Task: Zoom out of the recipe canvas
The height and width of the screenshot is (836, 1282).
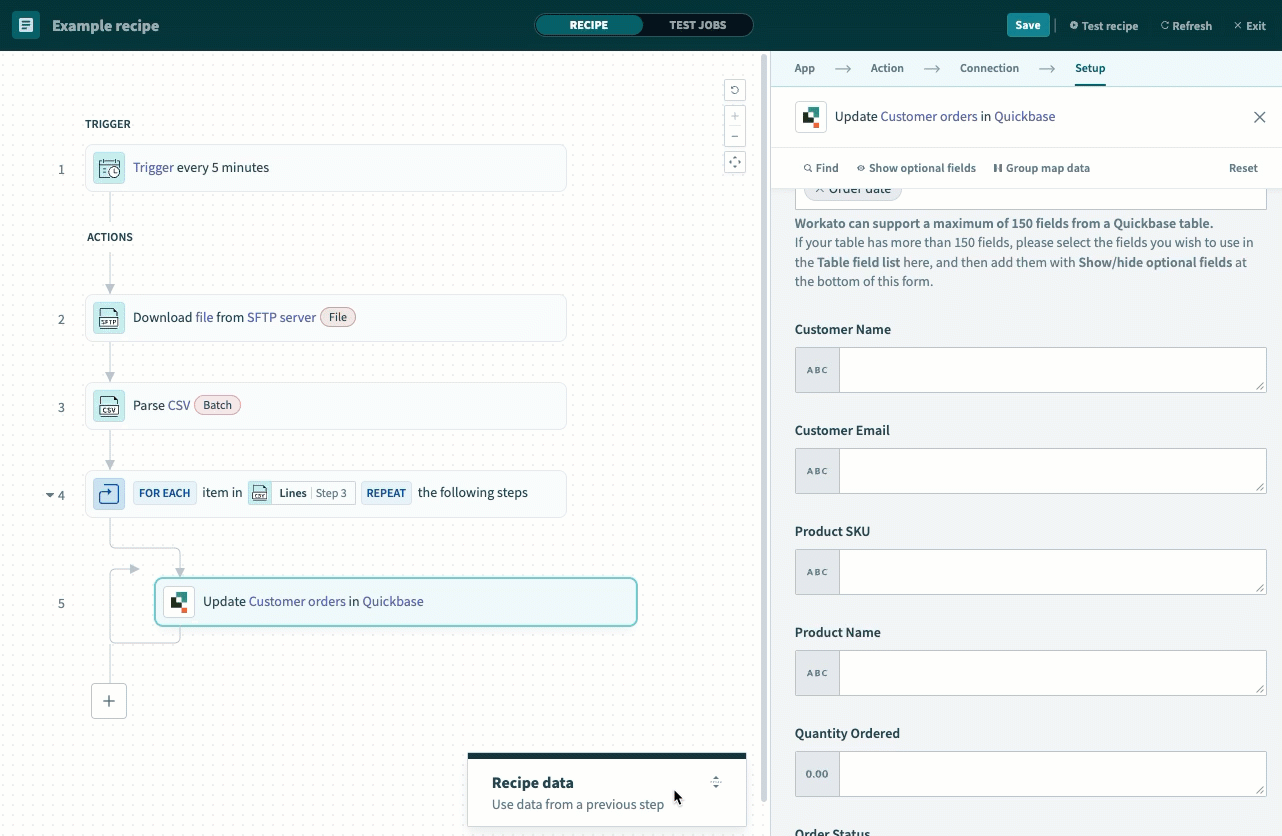Action: point(735,136)
